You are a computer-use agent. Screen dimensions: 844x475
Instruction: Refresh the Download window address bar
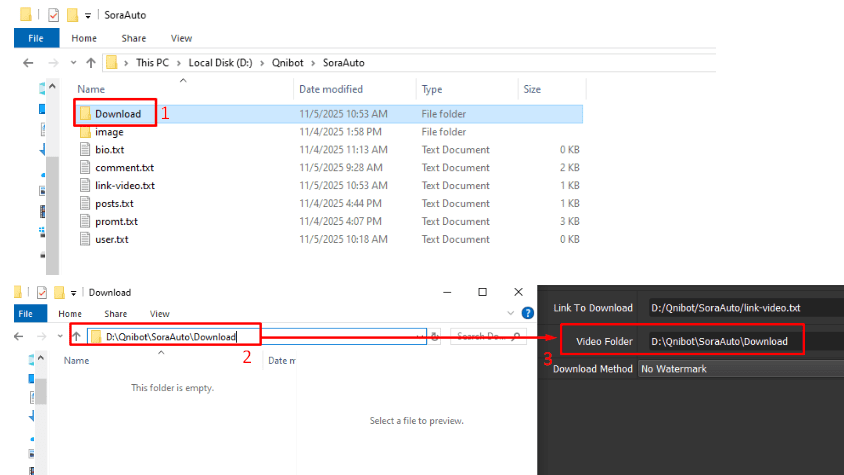click(435, 337)
